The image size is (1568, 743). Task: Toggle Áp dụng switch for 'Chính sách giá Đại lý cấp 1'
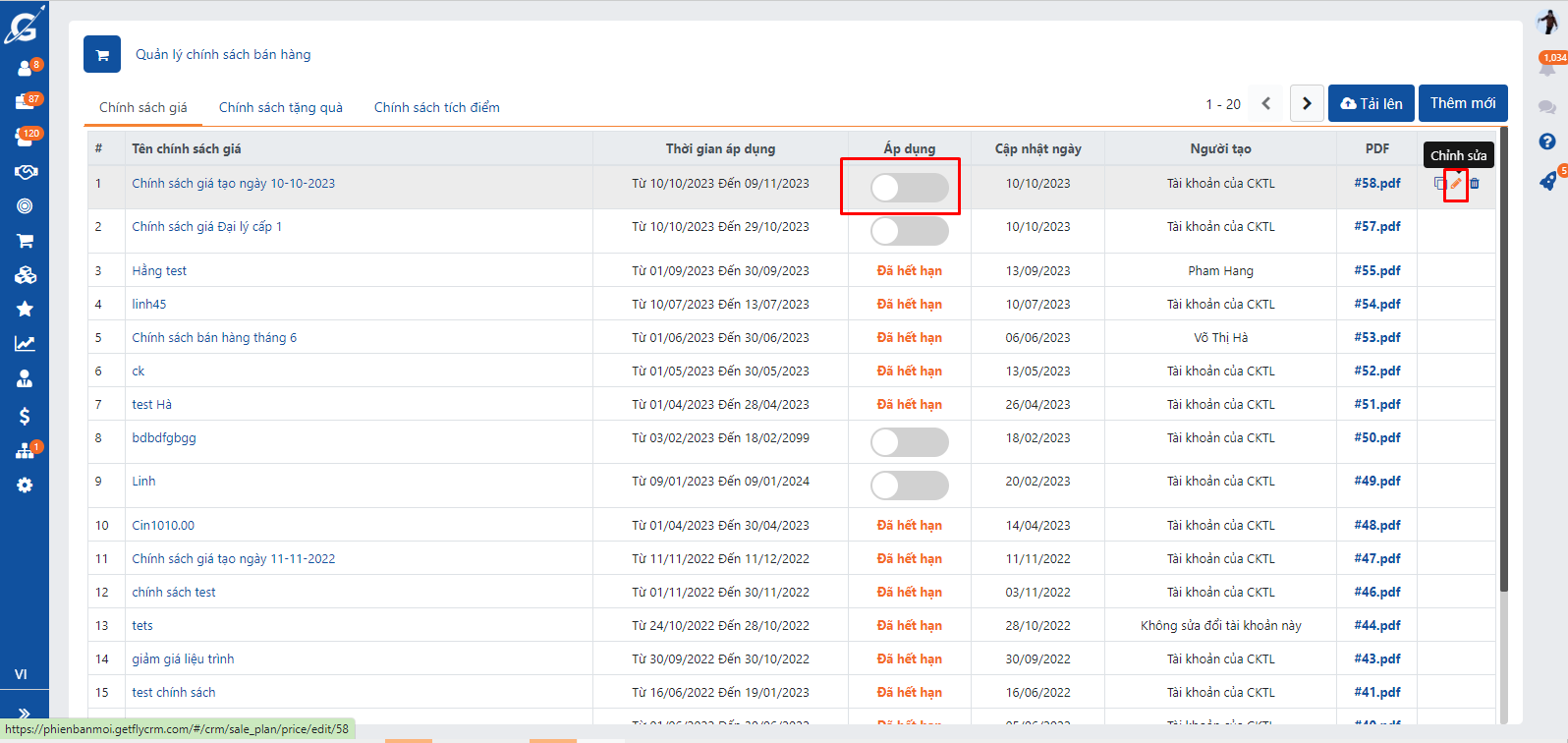tap(909, 231)
